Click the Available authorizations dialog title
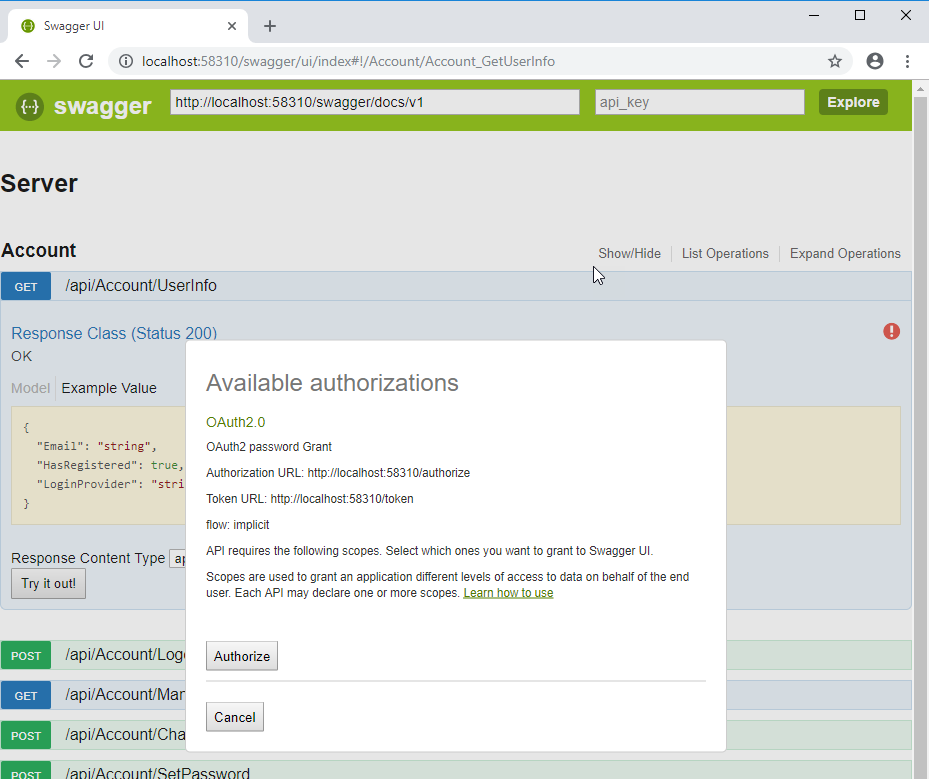 [332, 383]
